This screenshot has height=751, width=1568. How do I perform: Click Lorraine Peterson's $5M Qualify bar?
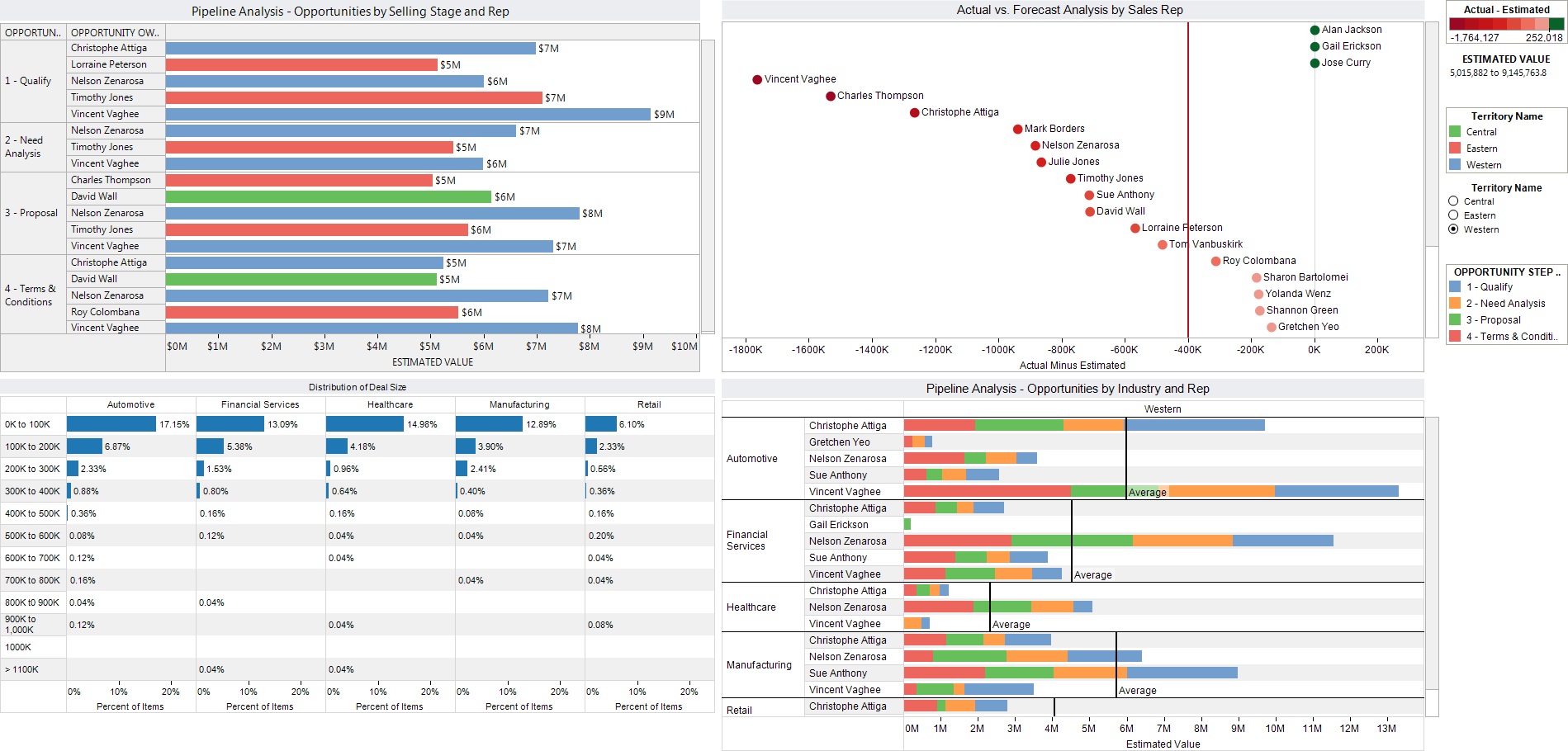point(301,64)
